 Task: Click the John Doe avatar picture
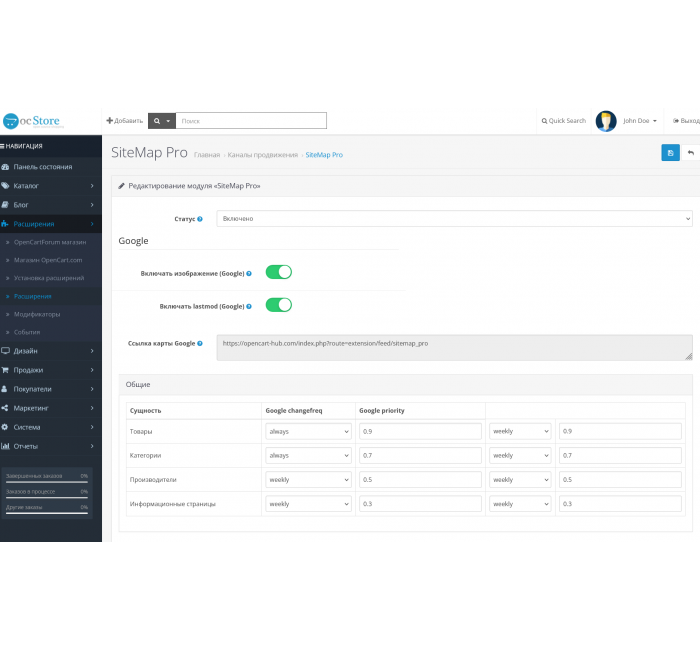coord(606,121)
